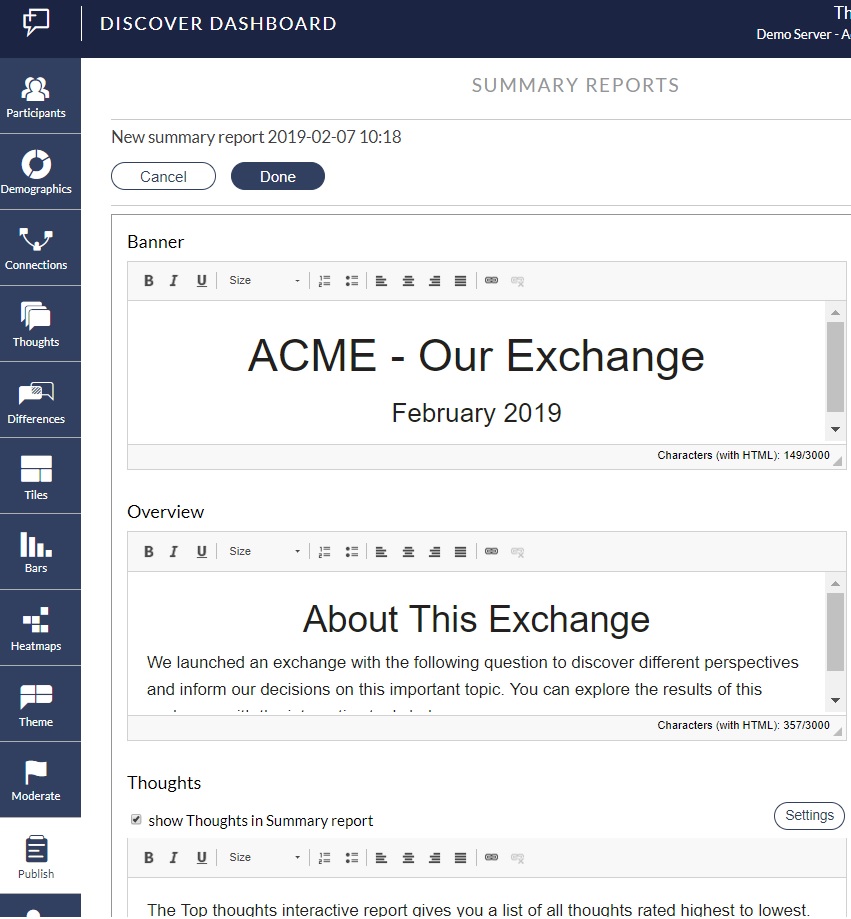
Task: Open the Differences view in sidebar
Action: coord(40,400)
